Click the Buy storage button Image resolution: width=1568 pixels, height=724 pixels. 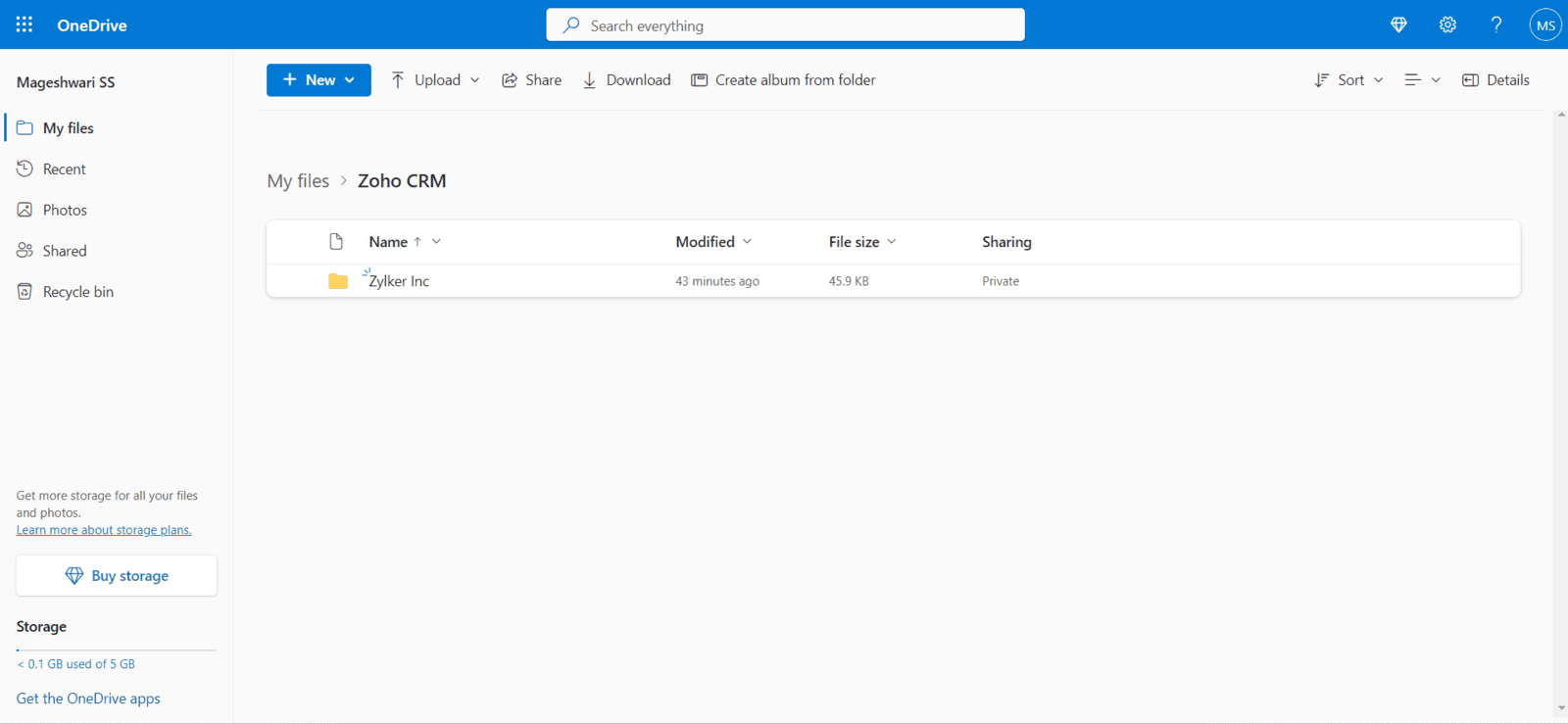(117, 576)
